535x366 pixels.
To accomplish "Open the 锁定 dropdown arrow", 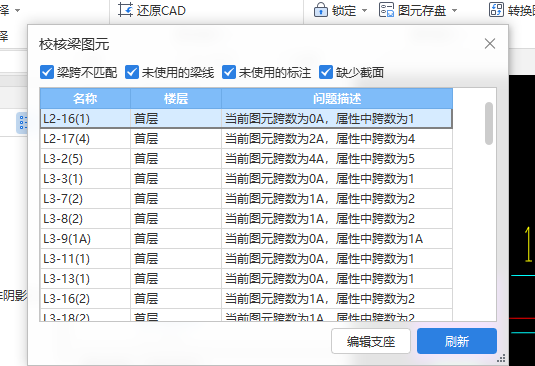I will pos(364,11).
